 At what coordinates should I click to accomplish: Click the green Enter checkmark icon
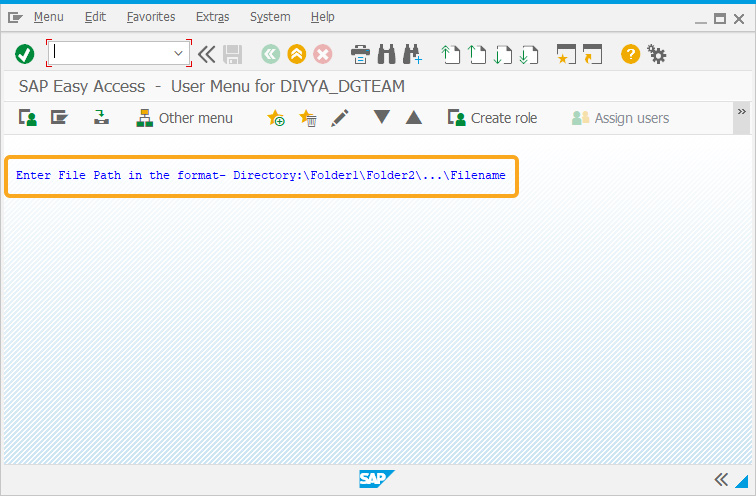25,54
